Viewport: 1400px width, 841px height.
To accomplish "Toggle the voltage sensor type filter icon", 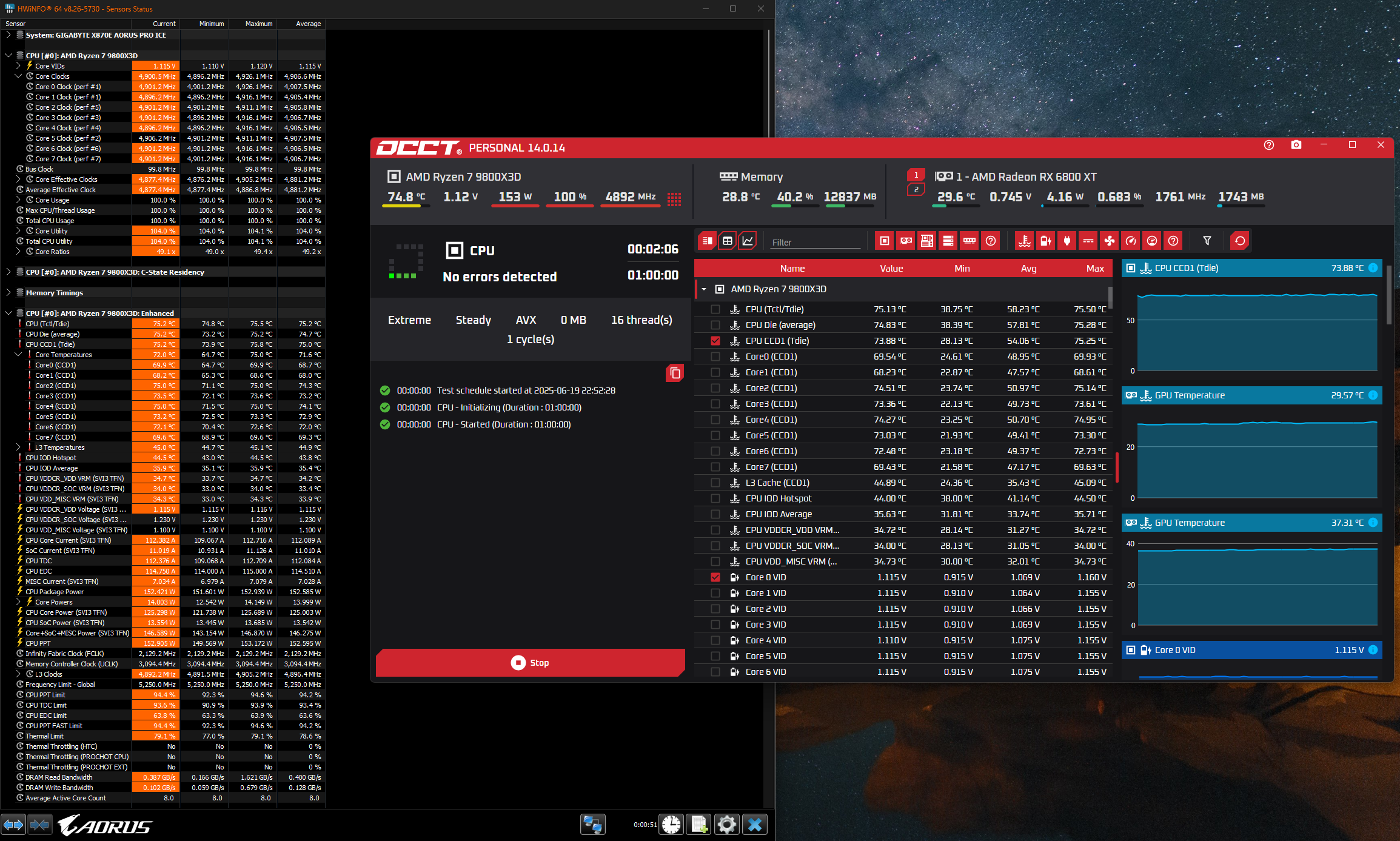I will (x=1046, y=241).
